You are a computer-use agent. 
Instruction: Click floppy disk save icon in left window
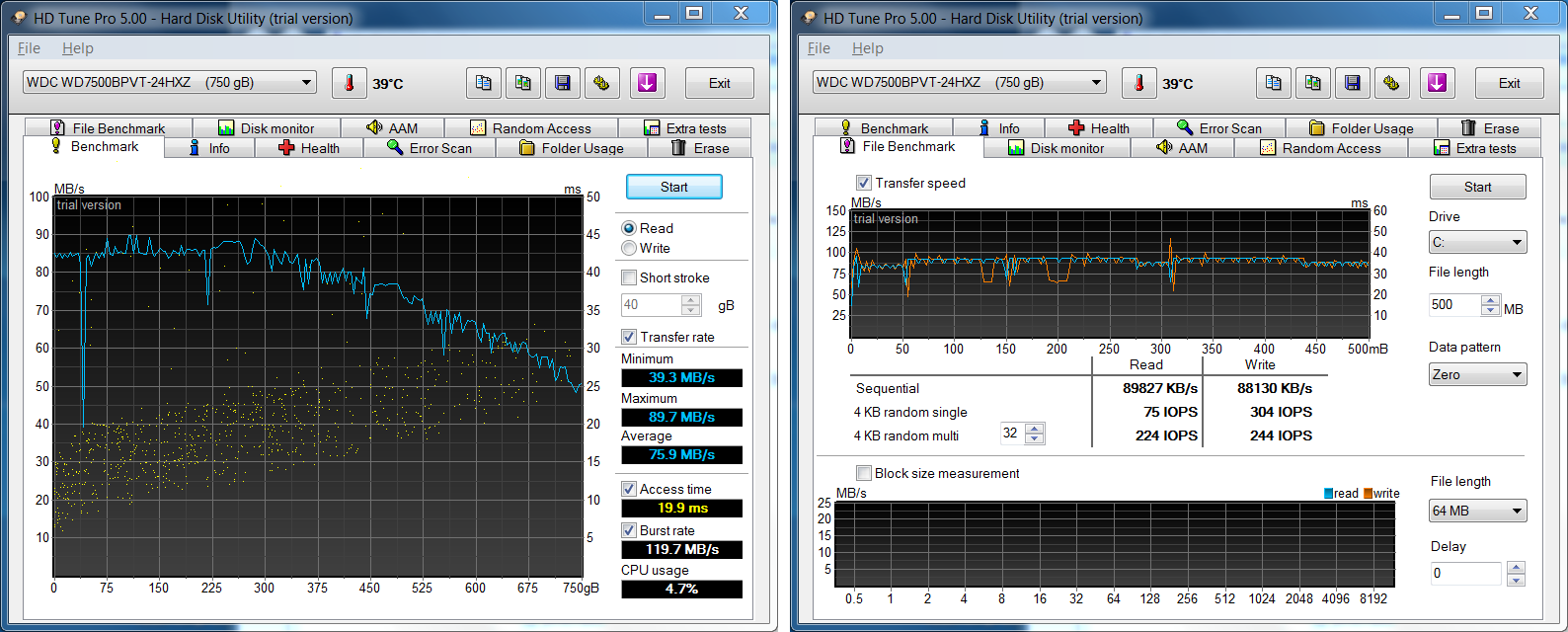coord(563,83)
